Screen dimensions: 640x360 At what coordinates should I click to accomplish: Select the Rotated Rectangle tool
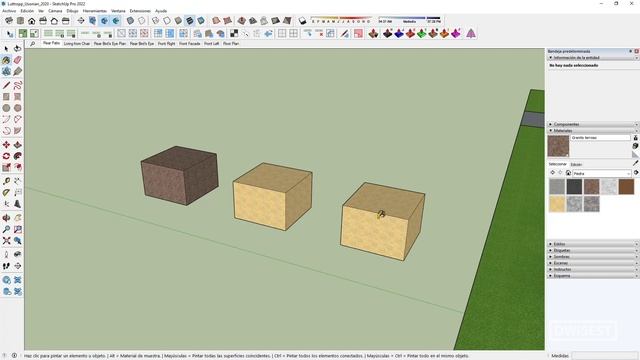(x=18, y=97)
